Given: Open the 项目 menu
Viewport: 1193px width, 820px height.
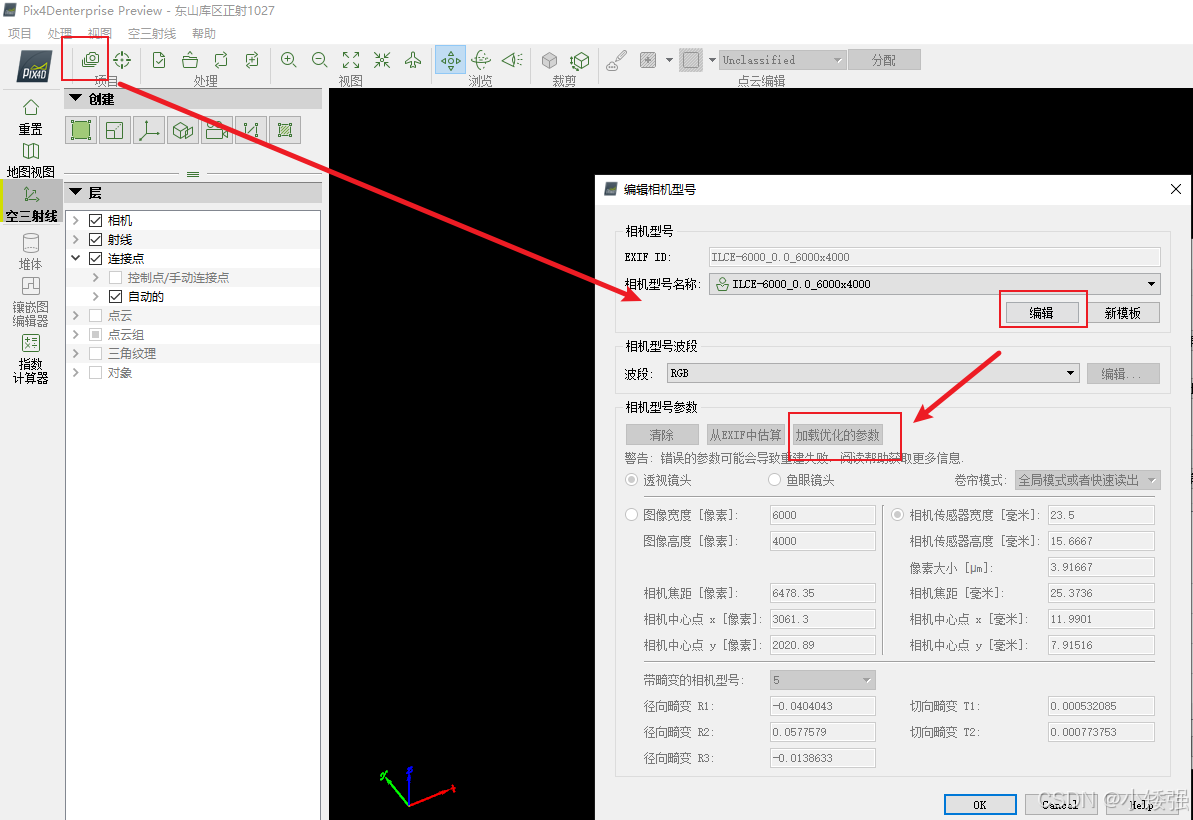Looking at the screenshot, I should [20, 33].
